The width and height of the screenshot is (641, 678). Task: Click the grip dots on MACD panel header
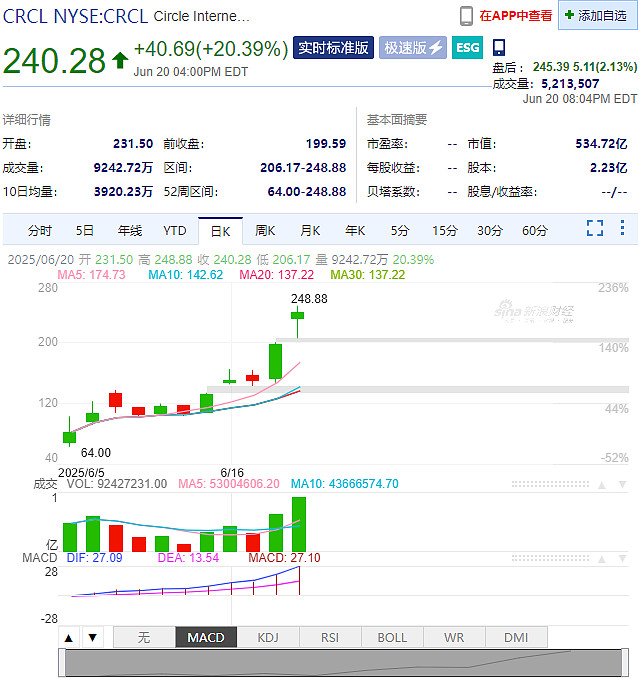(x=550, y=559)
